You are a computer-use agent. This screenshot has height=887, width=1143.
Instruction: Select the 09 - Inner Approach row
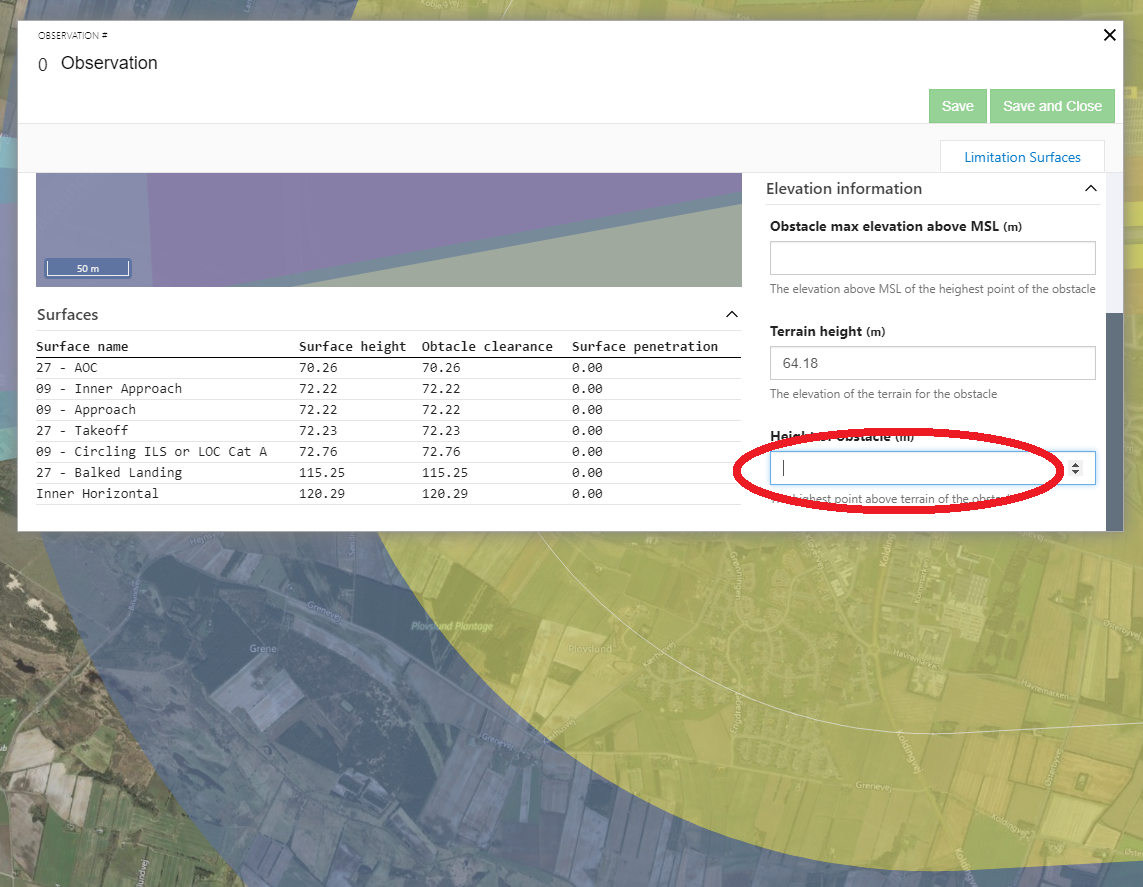pyautogui.click(x=389, y=389)
